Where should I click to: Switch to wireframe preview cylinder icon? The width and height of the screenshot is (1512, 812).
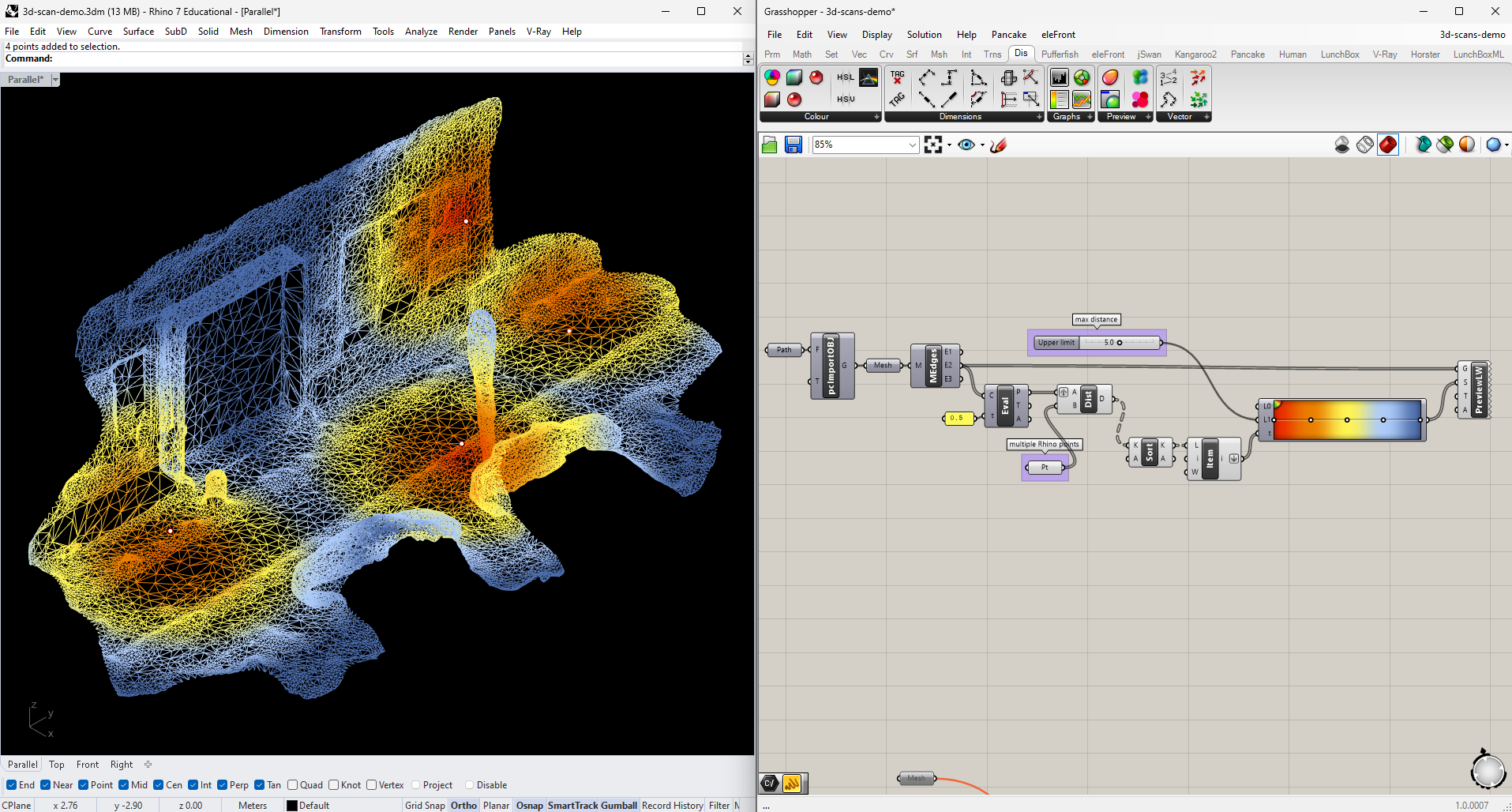coord(1364,145)
